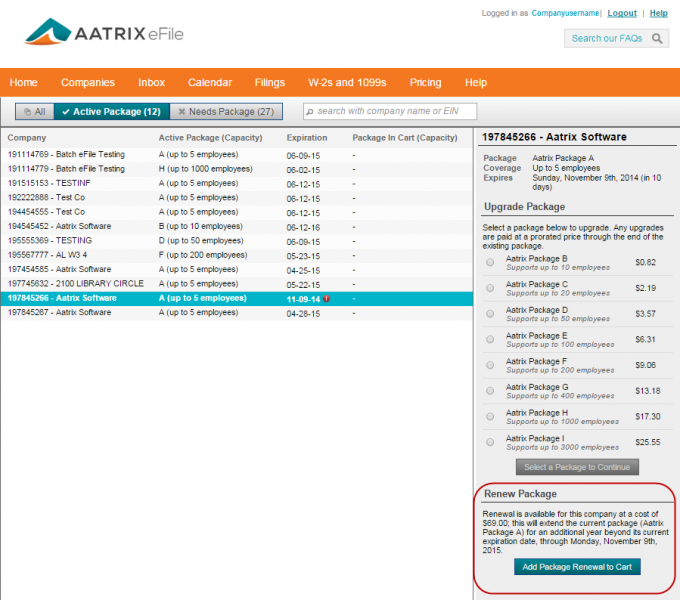This screenshot has height=600, width=680.
Task: Select row 197745632 - 2100 LIBRARY CIRCLE
Action: click(237, 284)
